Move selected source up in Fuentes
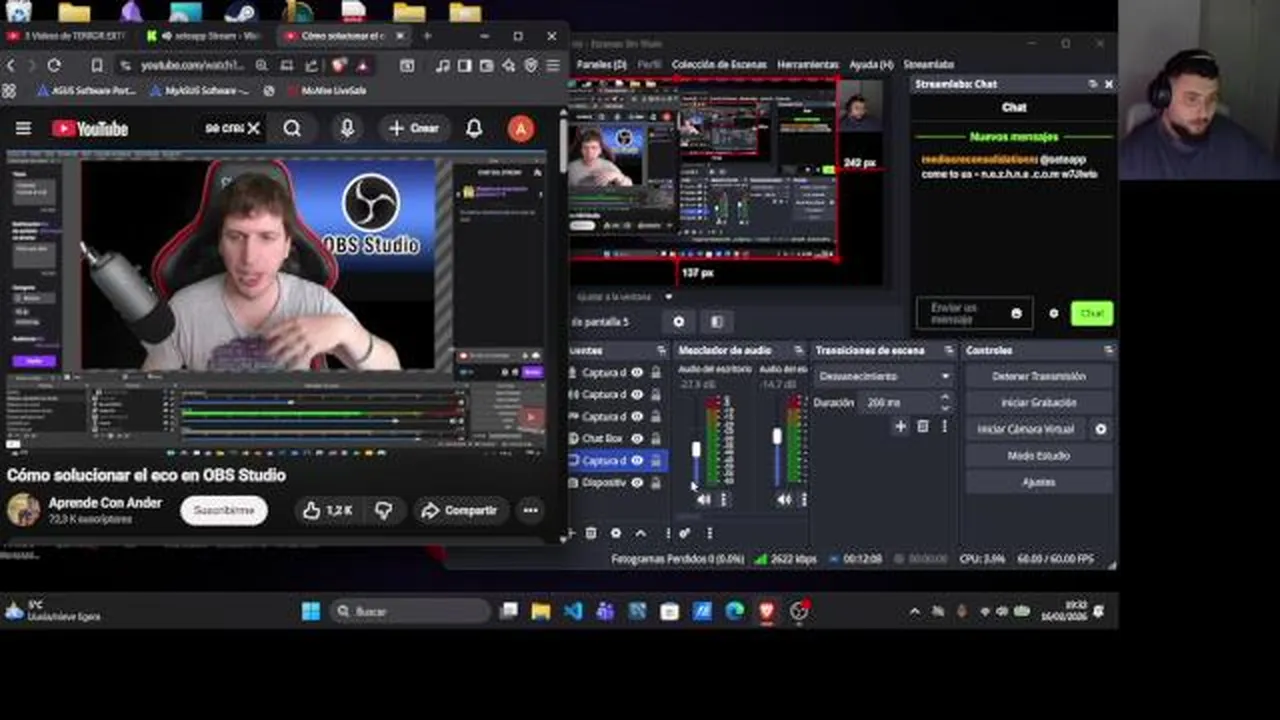 pyautogui.click(x=641, y=533)
